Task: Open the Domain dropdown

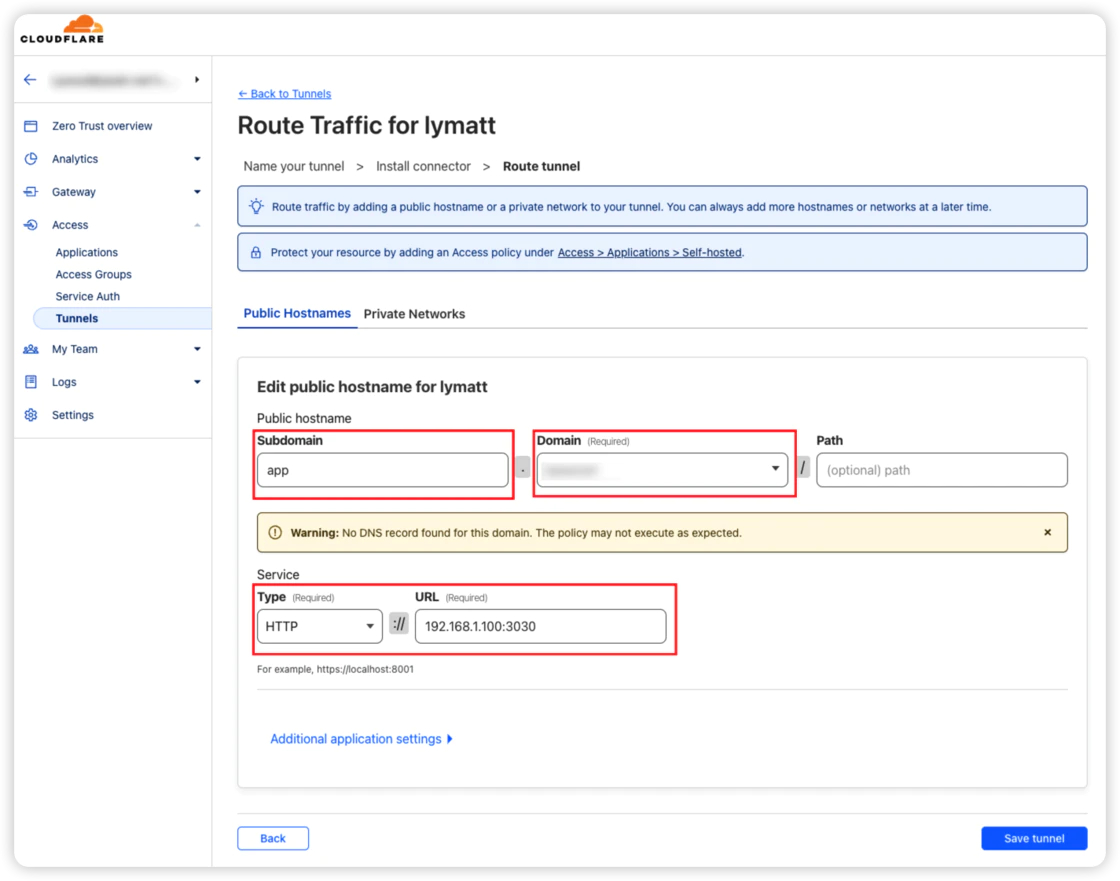Action: tap(662, 469)
